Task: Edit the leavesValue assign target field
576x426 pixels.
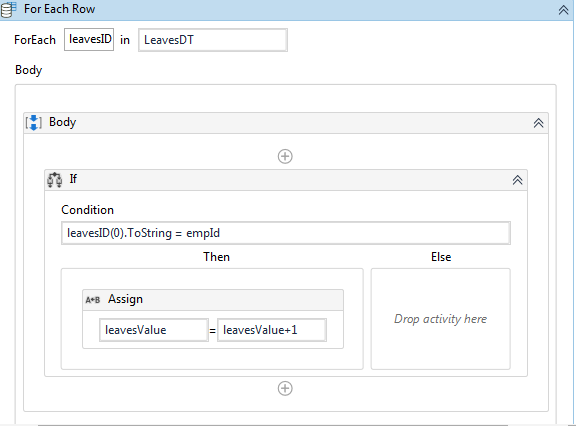Action: pyautogui.click(x=154, y=330)
